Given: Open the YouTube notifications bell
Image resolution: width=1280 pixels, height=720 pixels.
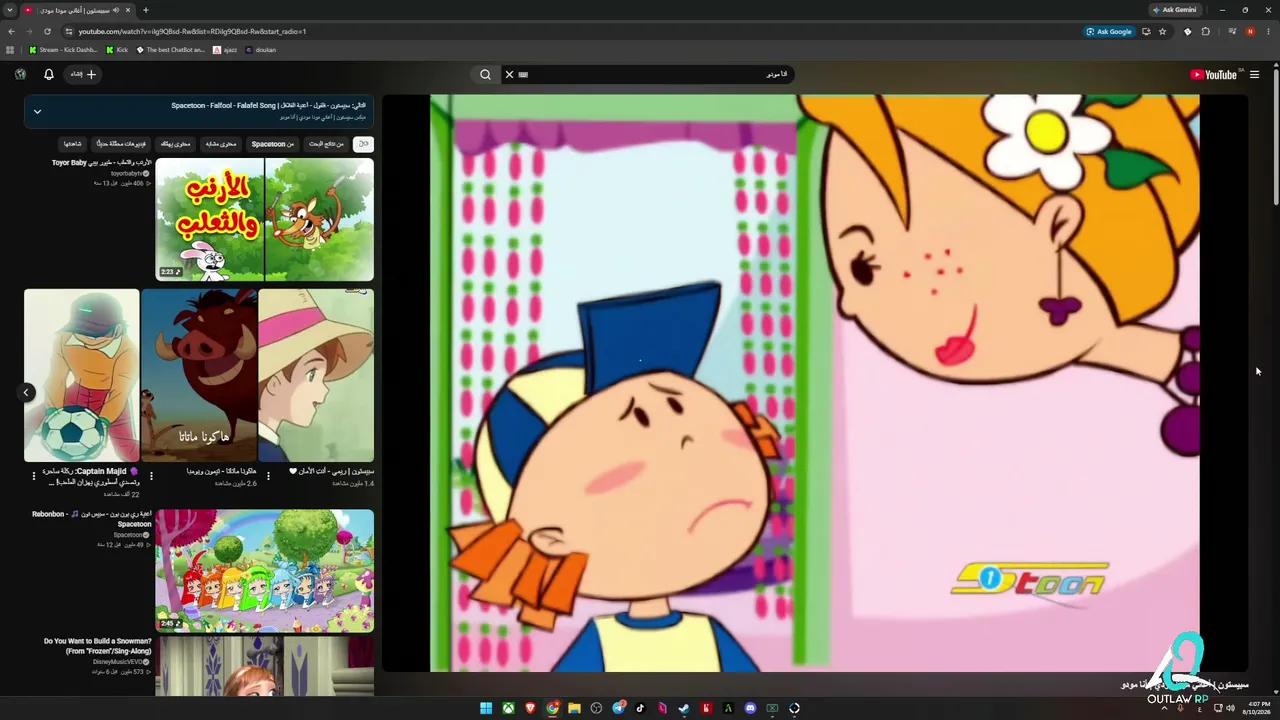Looking at the screenshot, I should pyautogui.click(x=48, y=74).
